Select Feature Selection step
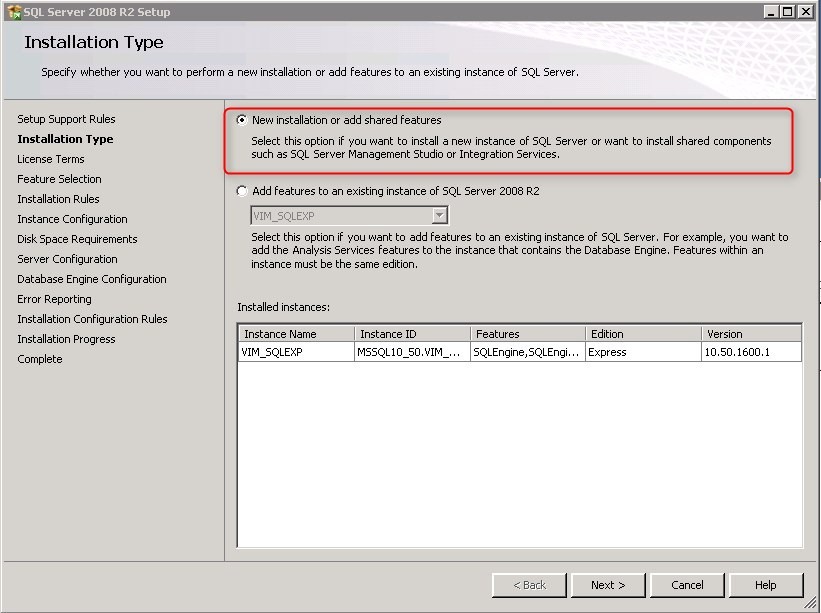 [59, 179]
